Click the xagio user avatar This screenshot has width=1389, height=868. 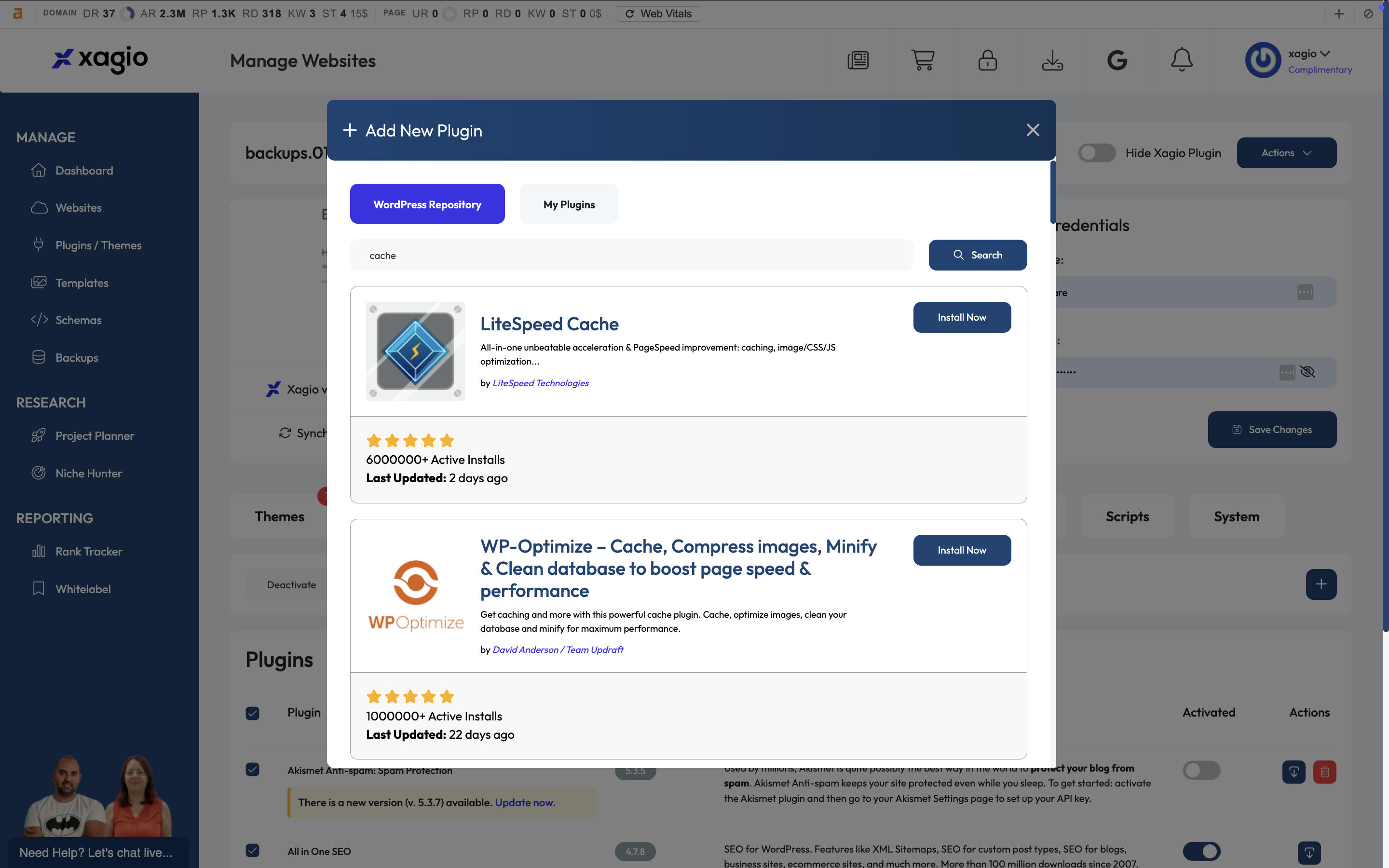(x=1263, y=60)
